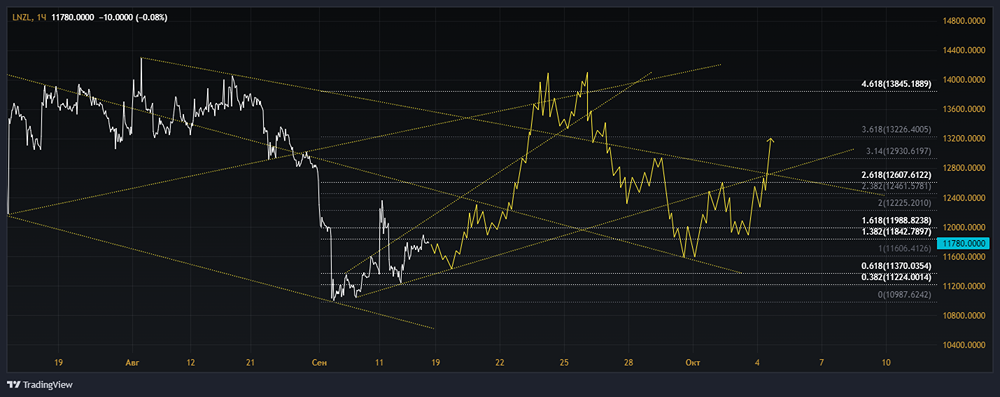Select the 14000.0000 price axis label

point(965,80)
